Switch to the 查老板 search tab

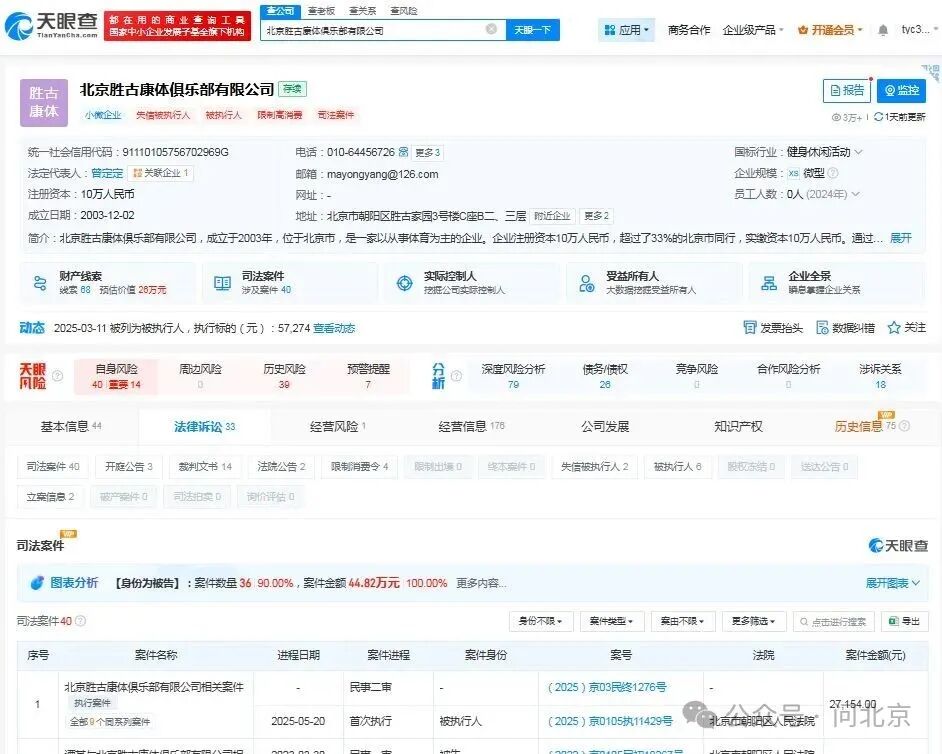(x=321, y=11)
